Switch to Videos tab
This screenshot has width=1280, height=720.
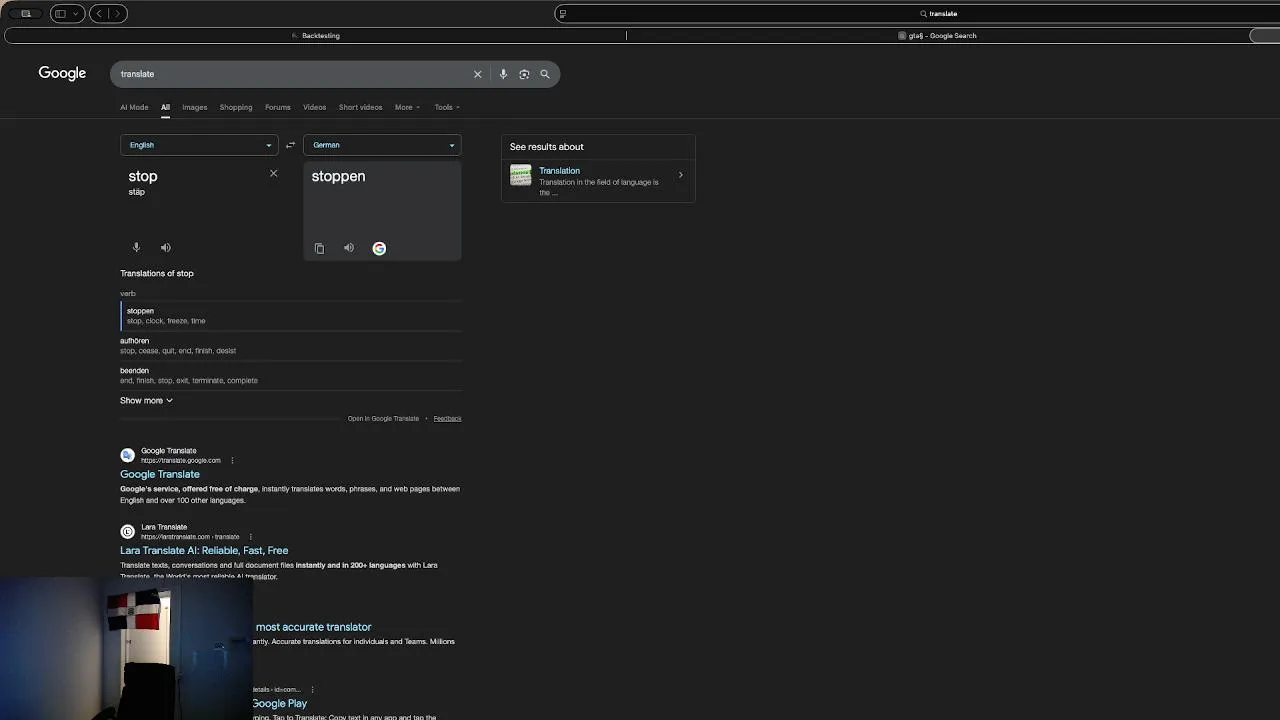[314, 107]
